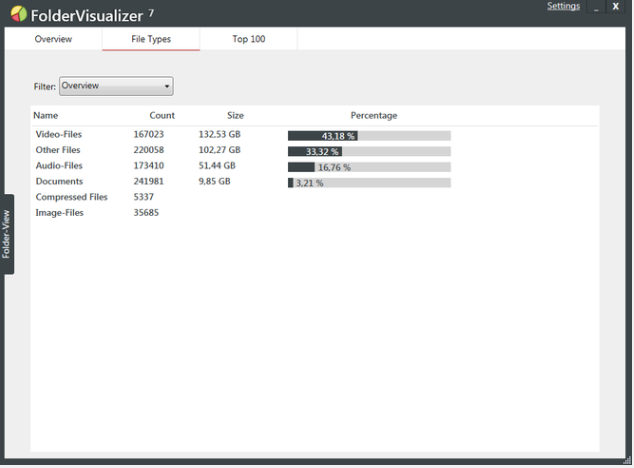Select the Other Files row
Screen dimensions: 634x468
pyautogui.click(x=58, y=151)
